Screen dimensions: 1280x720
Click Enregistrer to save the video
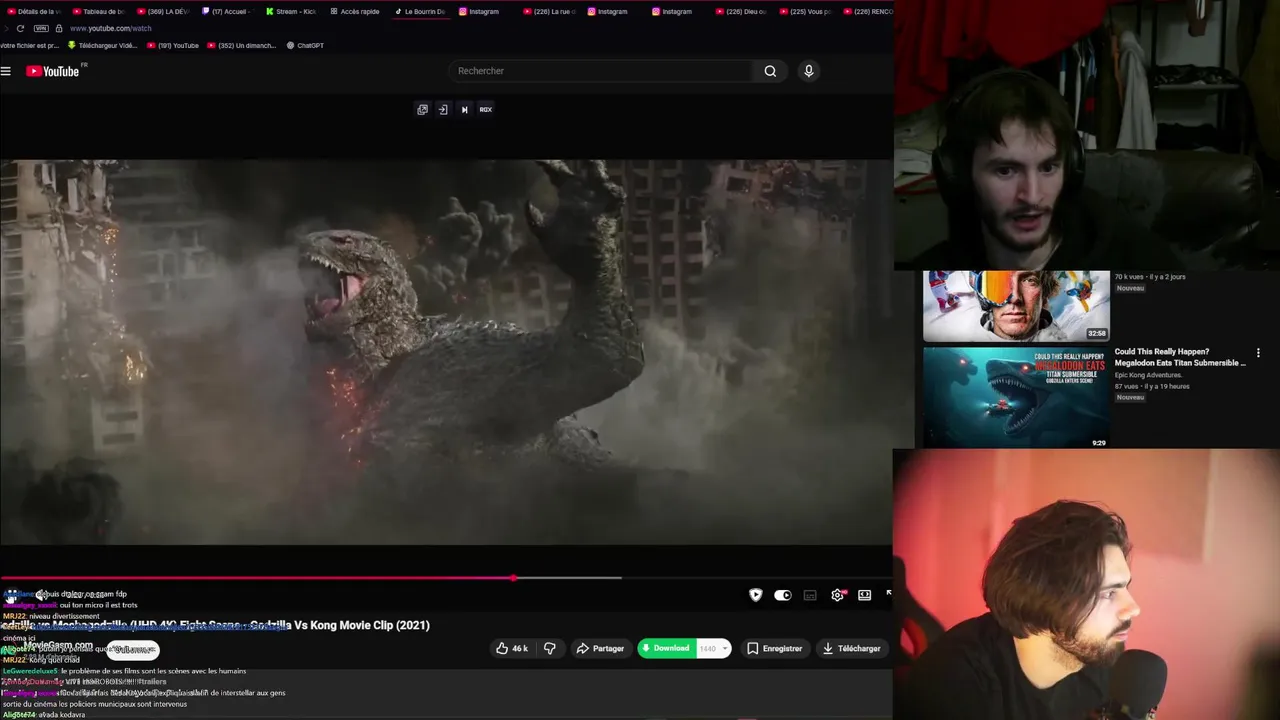tap(775, 648)
